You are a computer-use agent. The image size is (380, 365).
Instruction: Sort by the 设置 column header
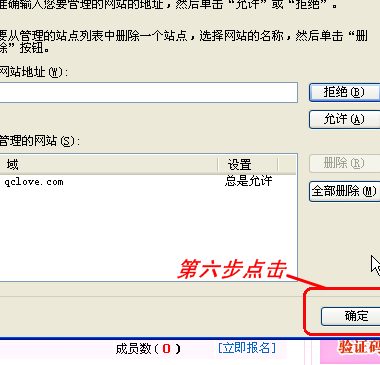pos(247,165)
